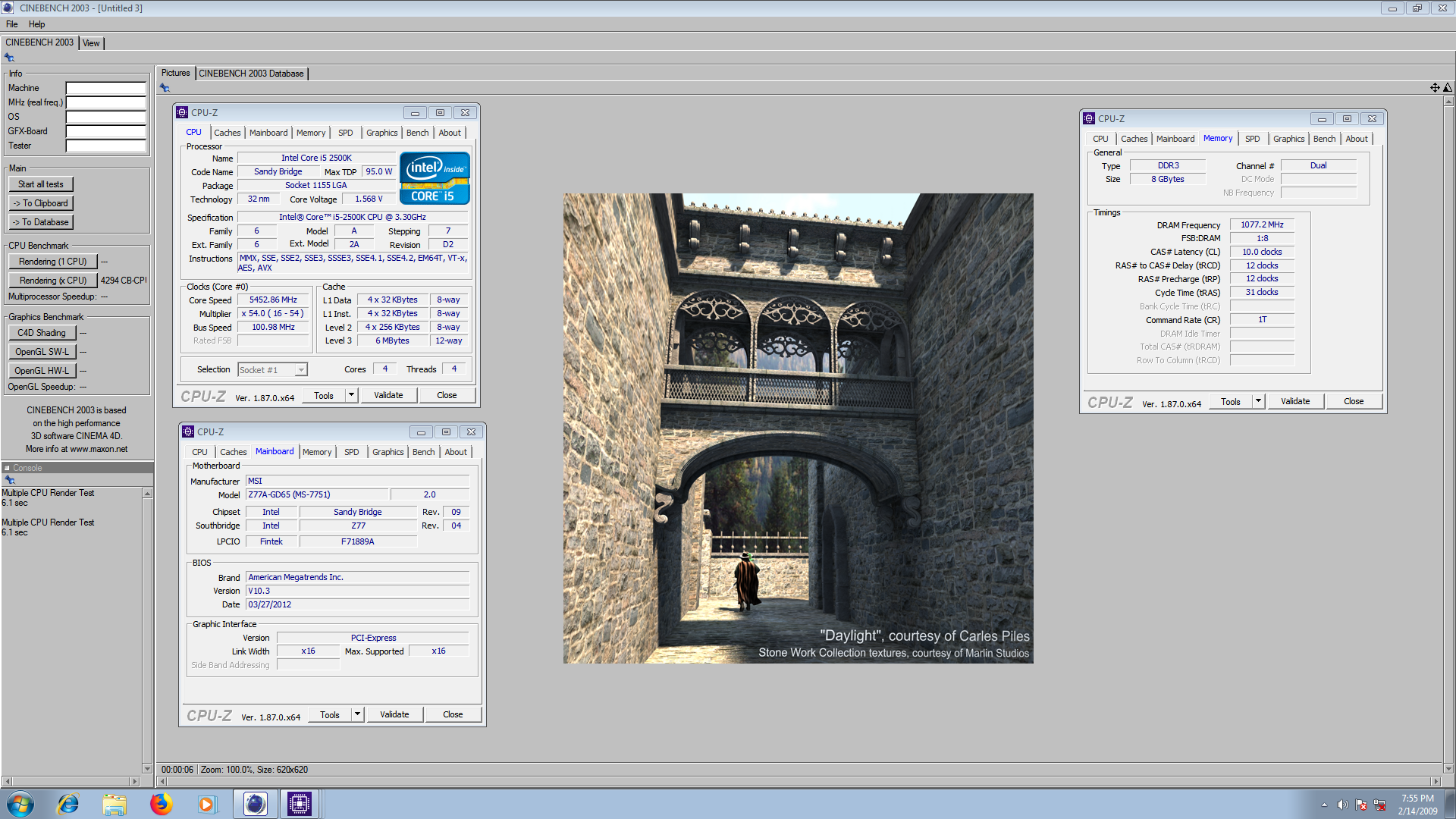Click the To Database button

[x=41, y=222]
